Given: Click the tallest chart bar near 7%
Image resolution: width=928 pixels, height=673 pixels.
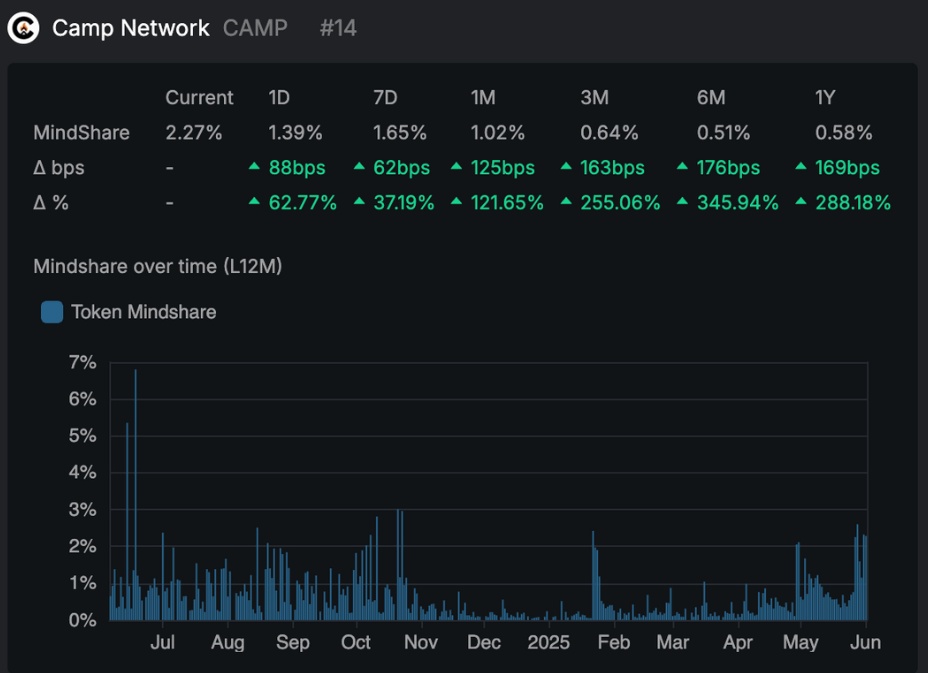Looking at the screenshot, I should [136, 495].
